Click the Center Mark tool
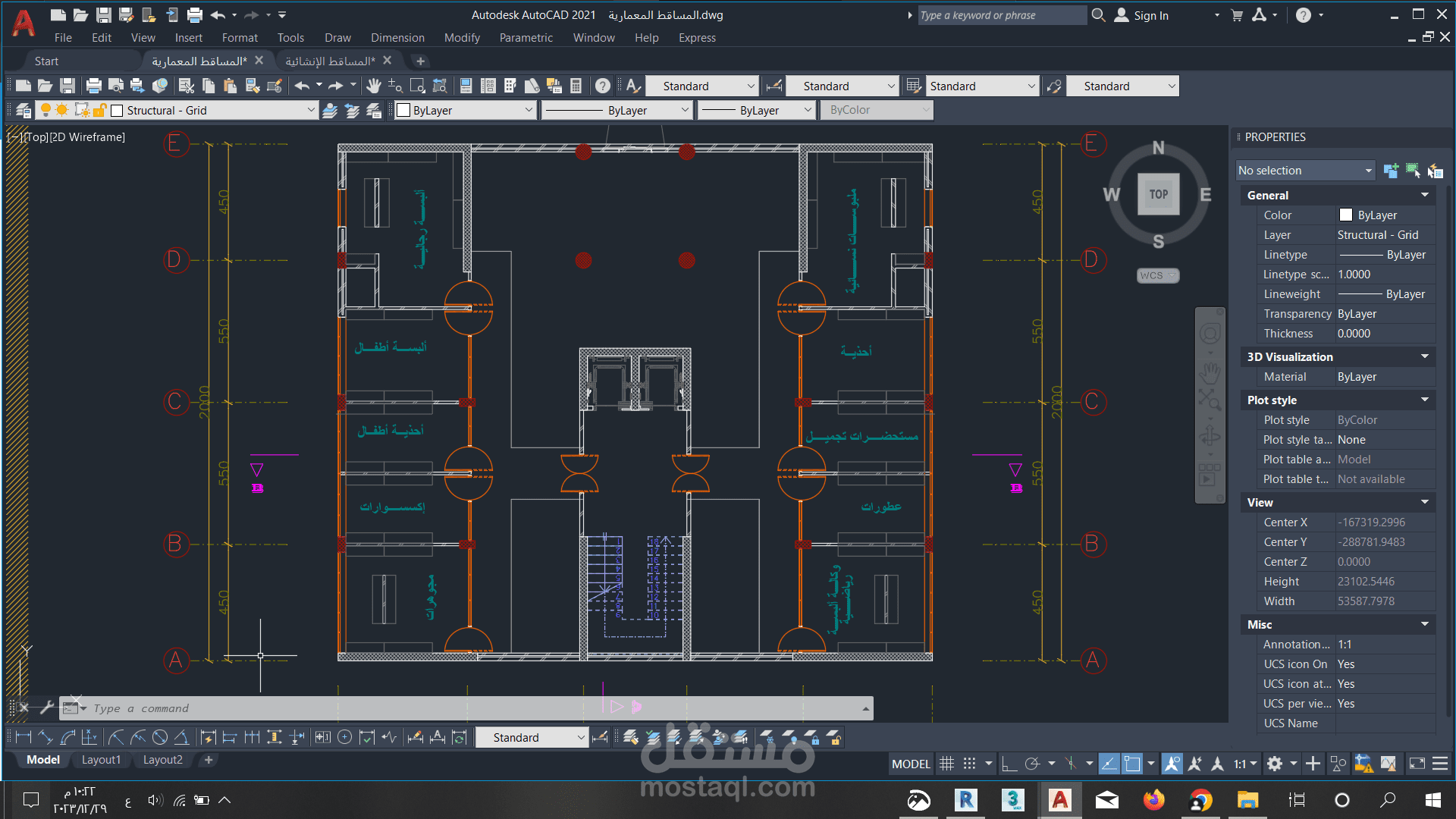This screenshot has height=819, width=1456. pos(345,738)
